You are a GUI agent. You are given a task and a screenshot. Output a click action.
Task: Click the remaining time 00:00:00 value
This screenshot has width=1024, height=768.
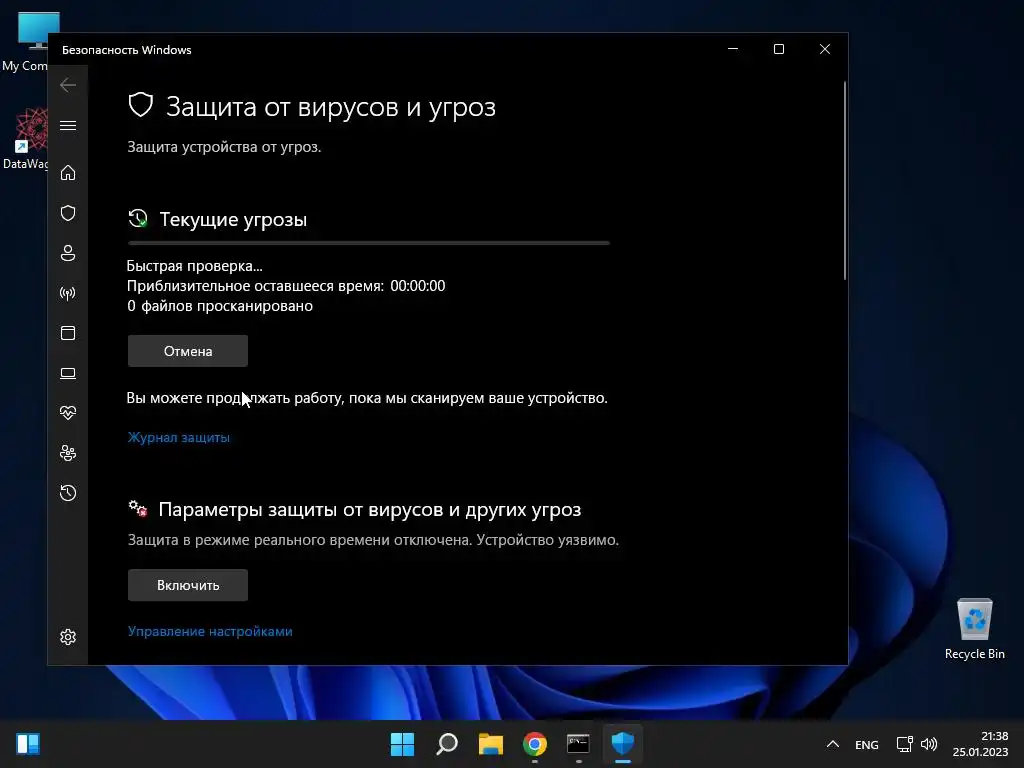pos(418,286)
